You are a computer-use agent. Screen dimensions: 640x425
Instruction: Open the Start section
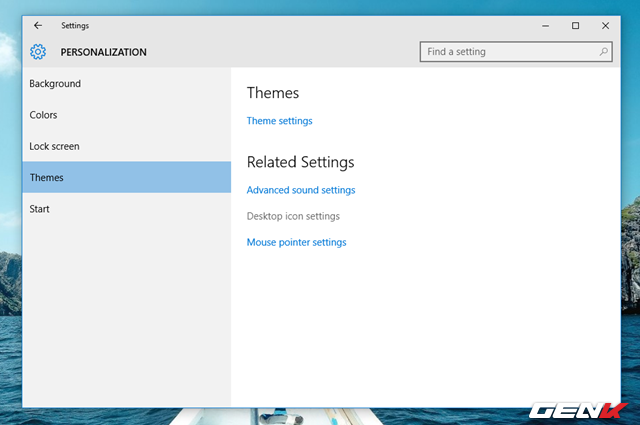pyautogui.click(x=127, y=209)
